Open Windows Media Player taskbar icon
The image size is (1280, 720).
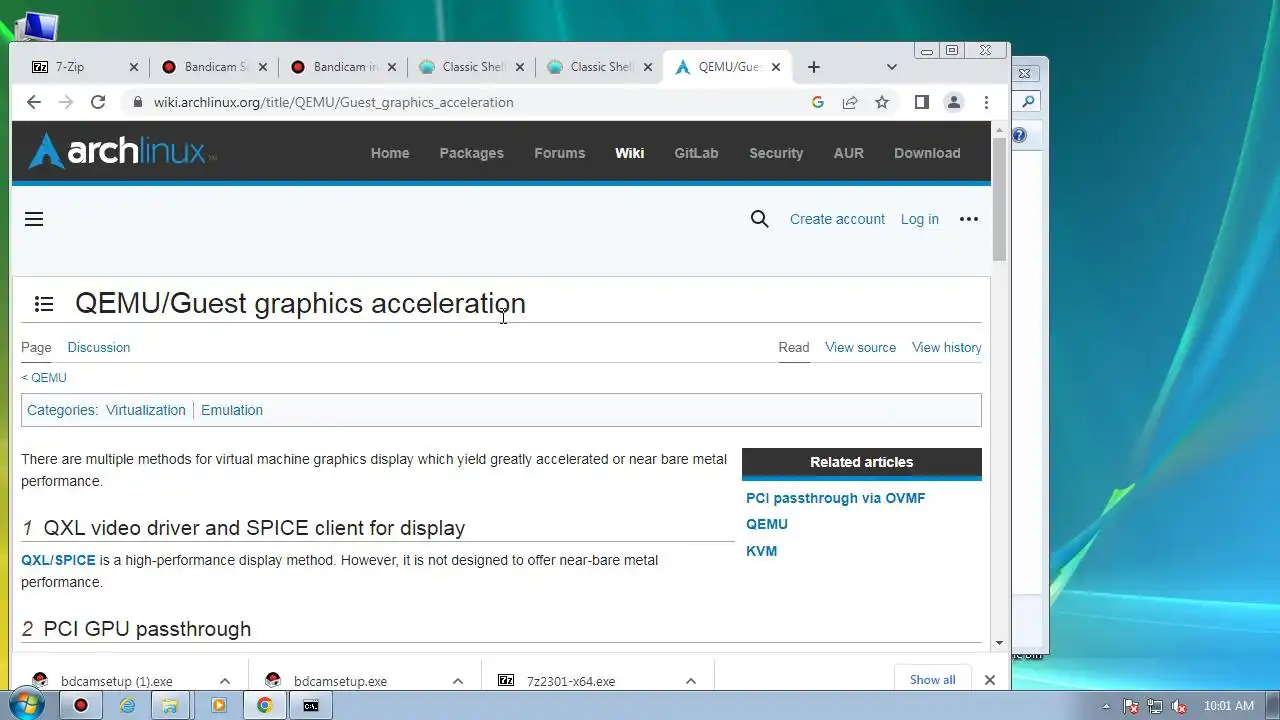click(218, 705)
